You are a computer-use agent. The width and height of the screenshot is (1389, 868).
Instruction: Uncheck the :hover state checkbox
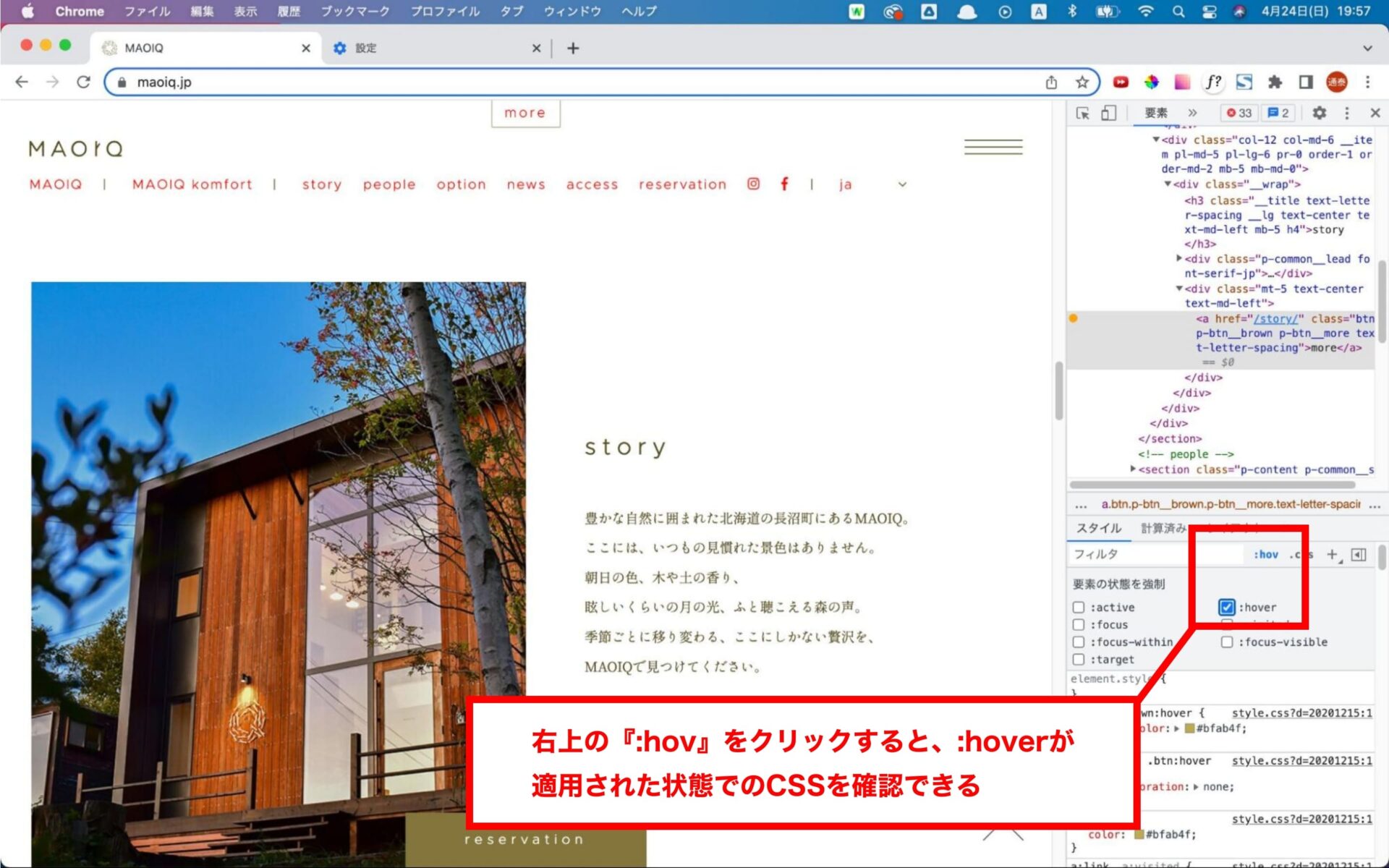1226,607
